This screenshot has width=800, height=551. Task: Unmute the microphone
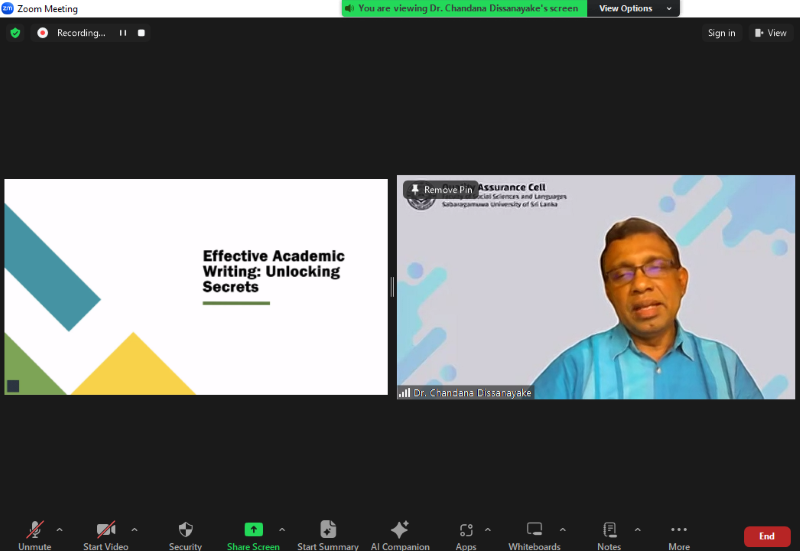click(x=35, y=531)
